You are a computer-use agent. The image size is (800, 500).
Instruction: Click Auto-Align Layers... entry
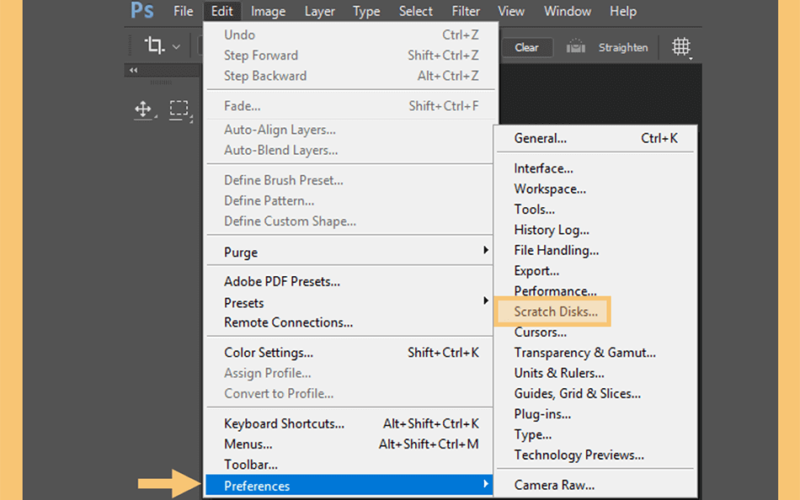point(349,130)
